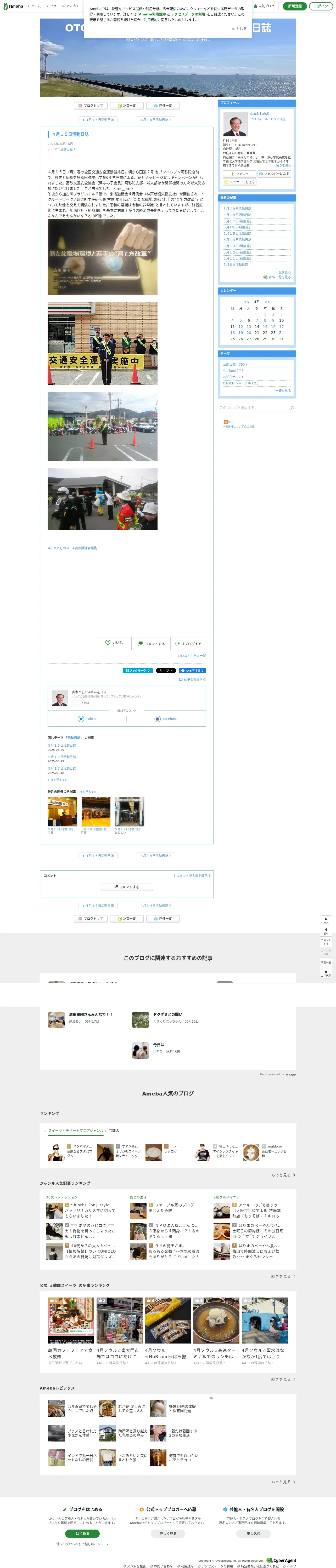The height and width of the screenshot is (1568, 336).
Task: Go to next article ４月１４日活動日誌 at top
Action: (x=155, y=120)
